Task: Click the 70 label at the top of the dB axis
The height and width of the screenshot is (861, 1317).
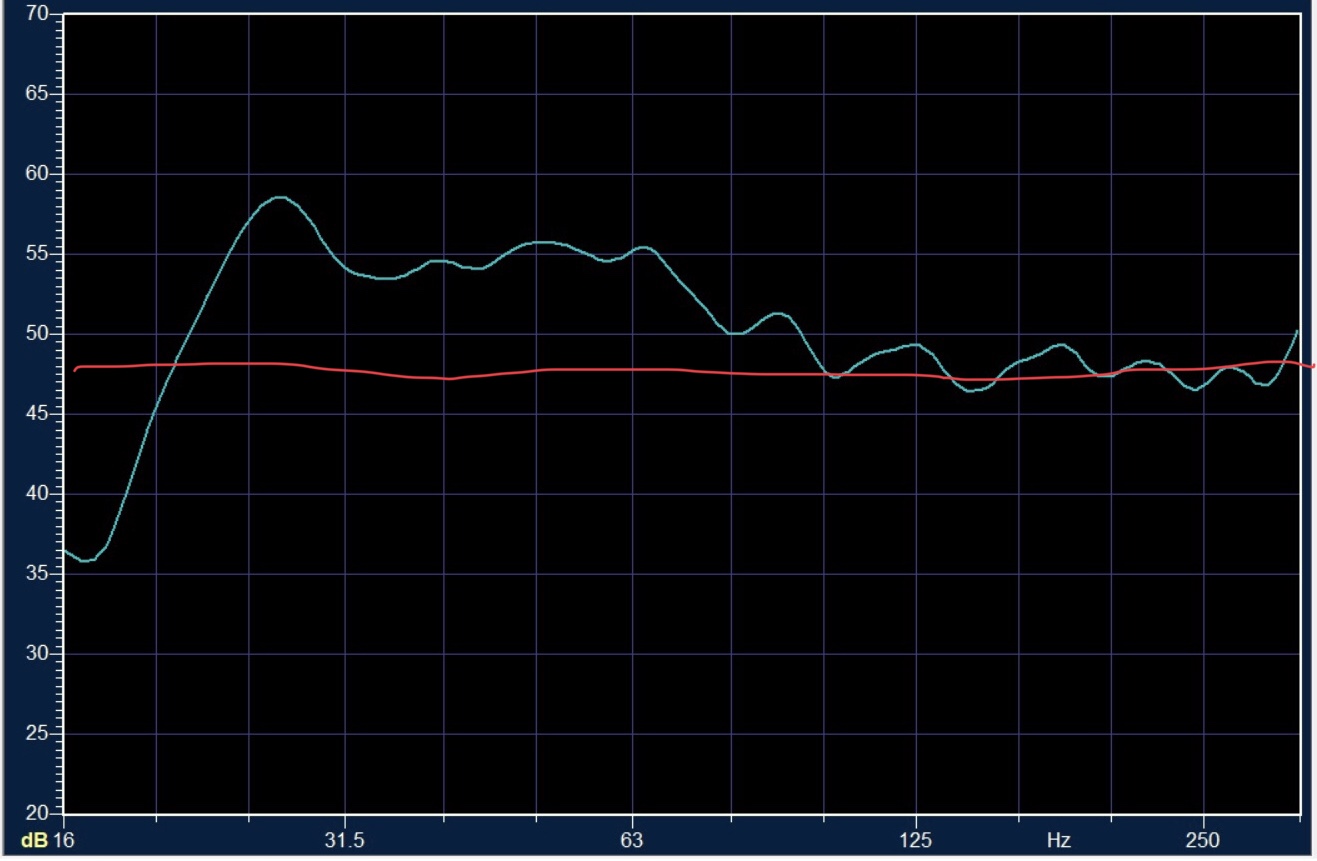Action: 38,15
